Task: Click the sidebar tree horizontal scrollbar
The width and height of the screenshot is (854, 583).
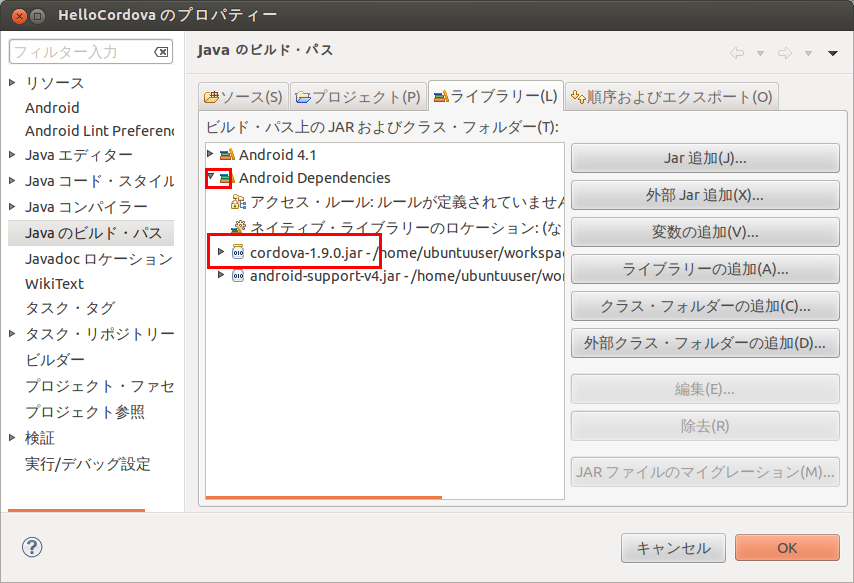Action: [77, 511]
